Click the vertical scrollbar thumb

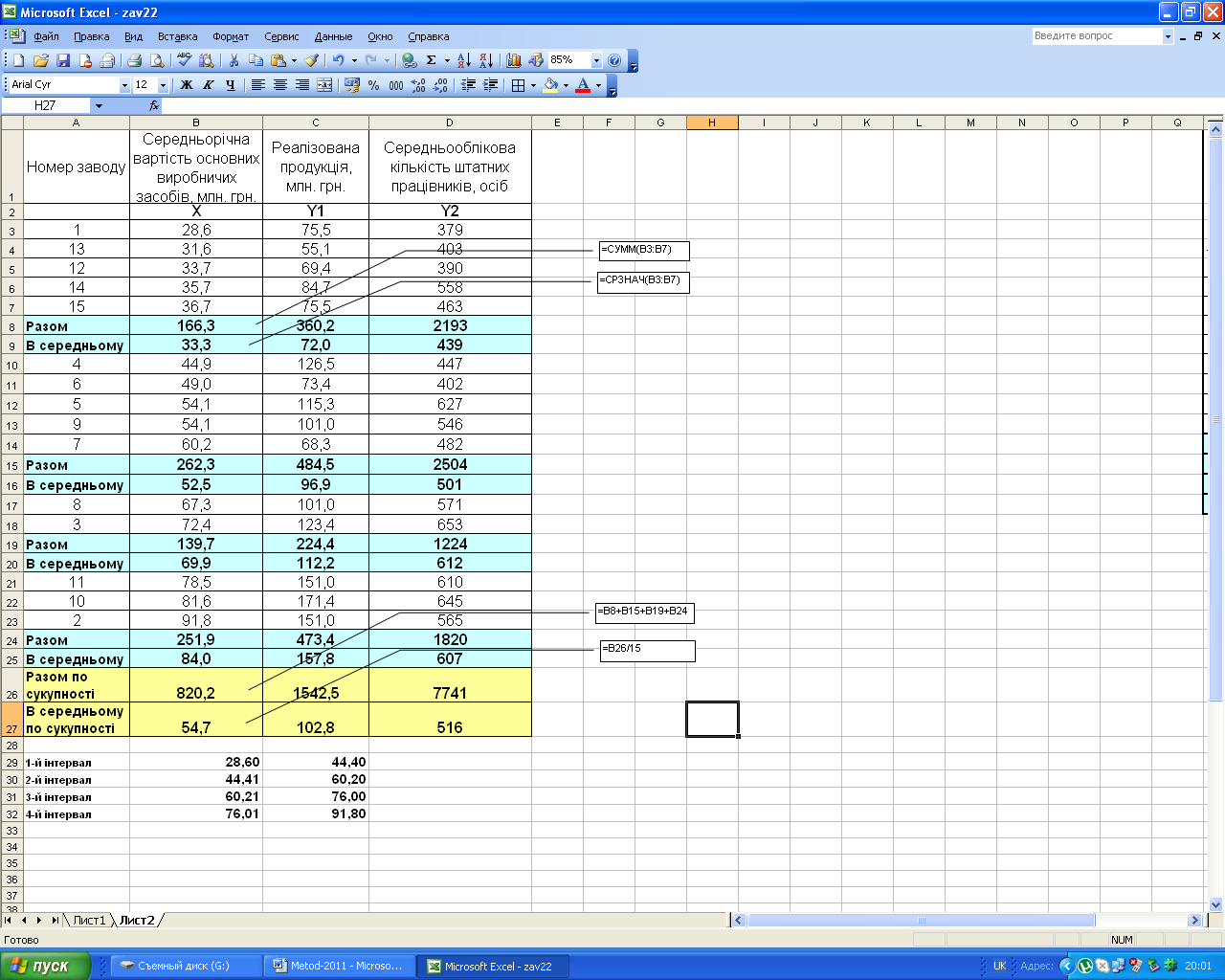coord(1216,419)
